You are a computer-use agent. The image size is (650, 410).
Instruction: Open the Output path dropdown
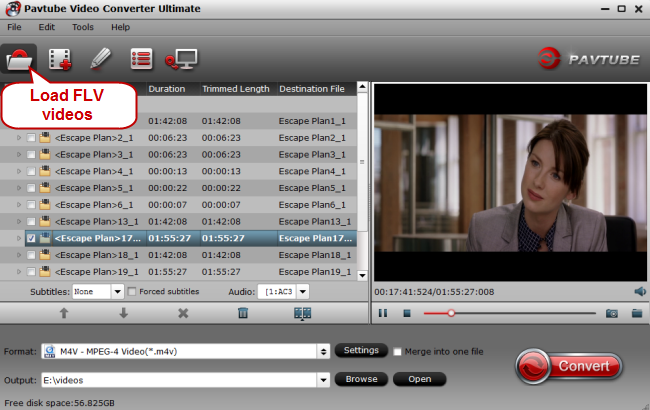point(323,380)
